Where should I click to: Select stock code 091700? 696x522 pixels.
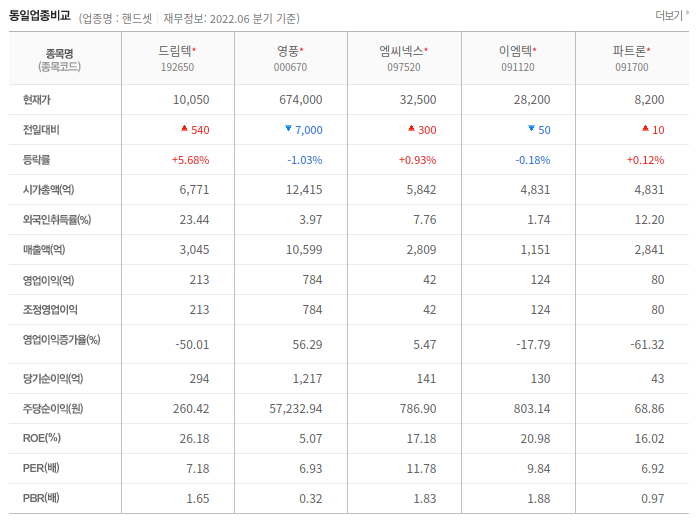point(632,67)
